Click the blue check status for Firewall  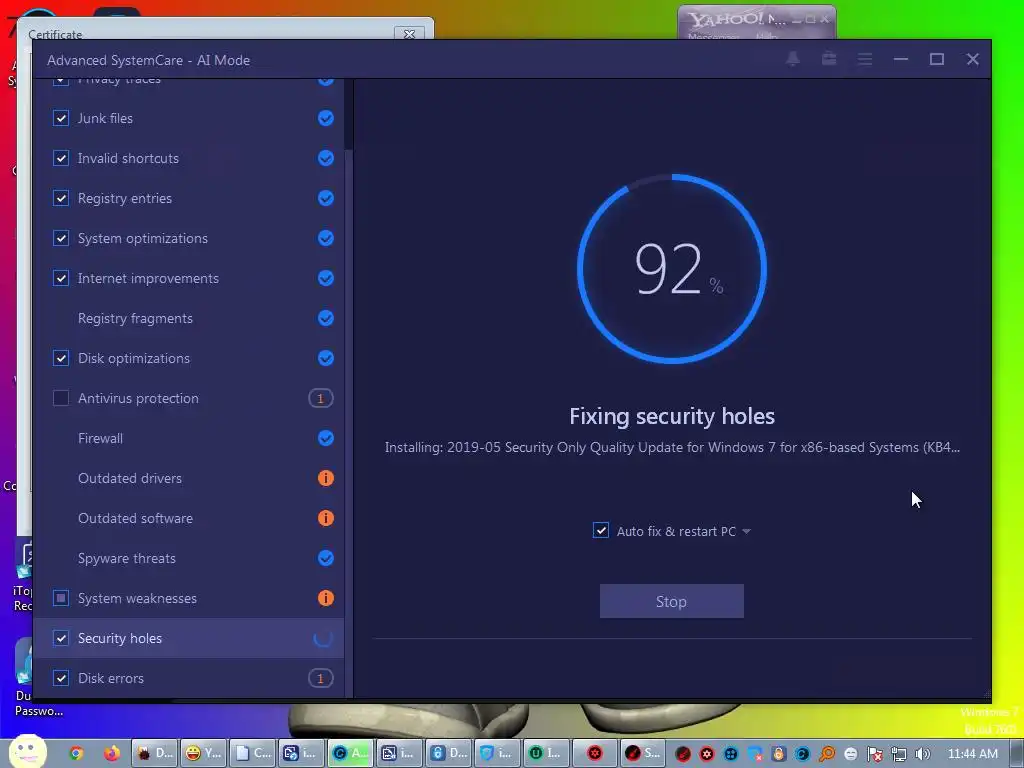pyautogui.click(x=325, y=438)
